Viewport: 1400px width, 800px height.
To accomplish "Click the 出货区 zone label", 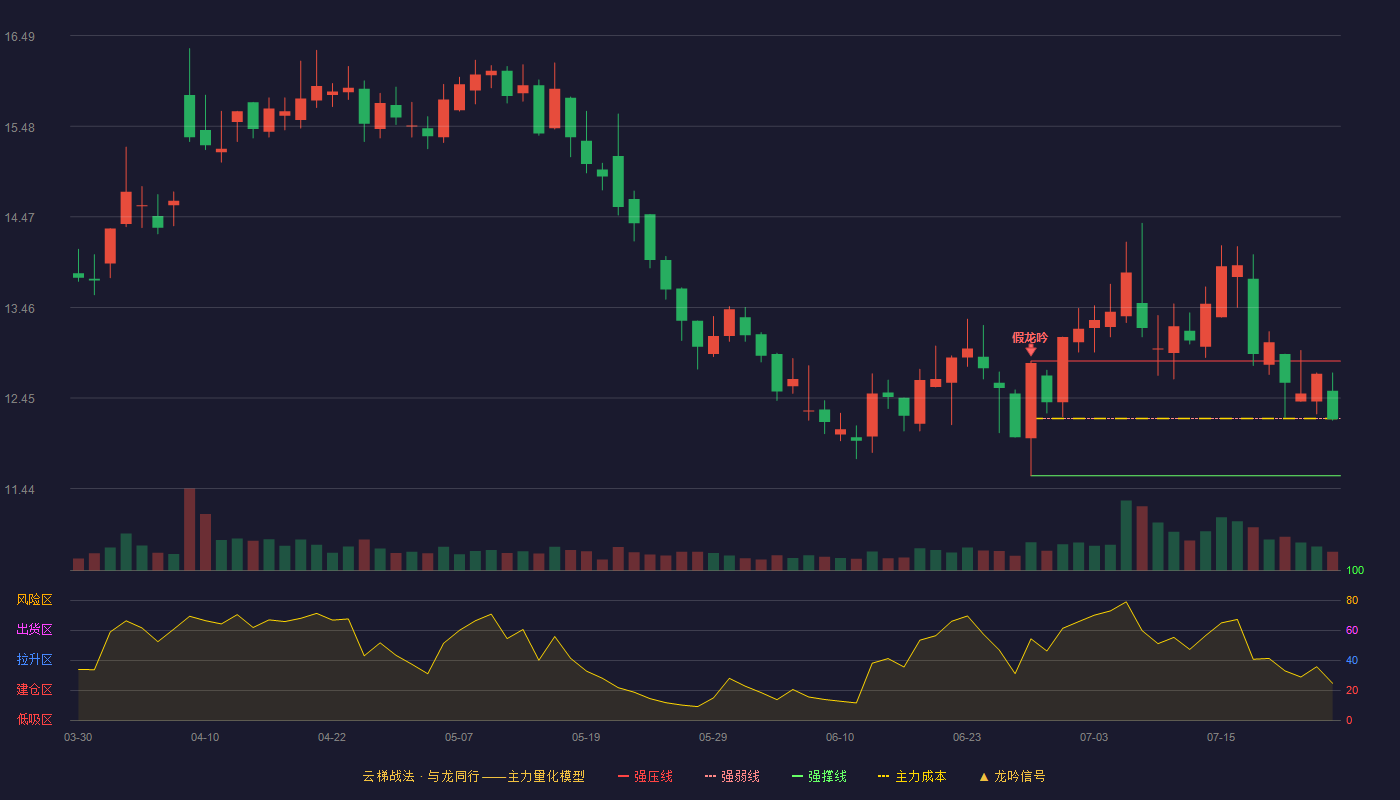I will coord(34,630).
